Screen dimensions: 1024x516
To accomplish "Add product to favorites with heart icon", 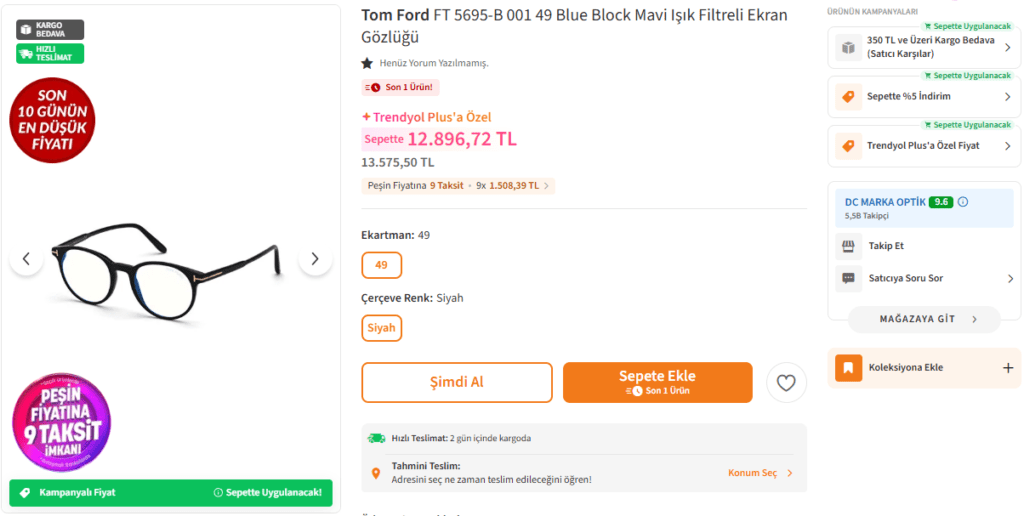I will (x=786, y=382).
